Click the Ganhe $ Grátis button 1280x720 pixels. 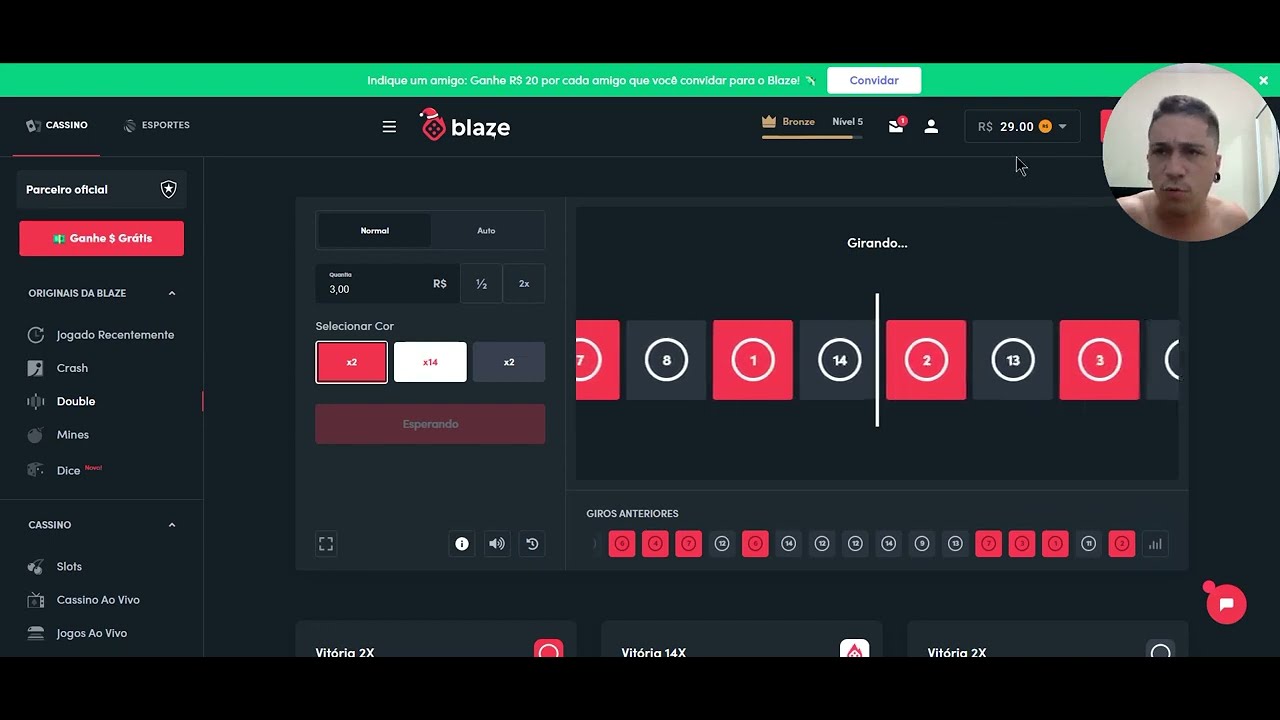pyautogui.click(x=101, y=238)
